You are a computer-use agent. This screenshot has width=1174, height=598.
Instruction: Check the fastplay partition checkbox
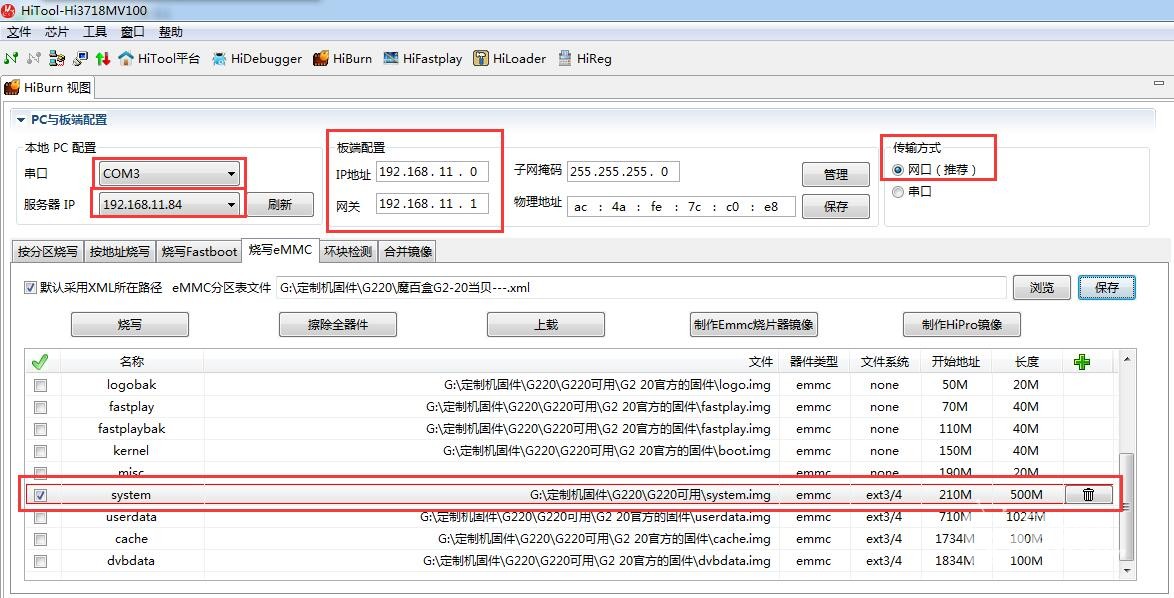pos(40,407)
